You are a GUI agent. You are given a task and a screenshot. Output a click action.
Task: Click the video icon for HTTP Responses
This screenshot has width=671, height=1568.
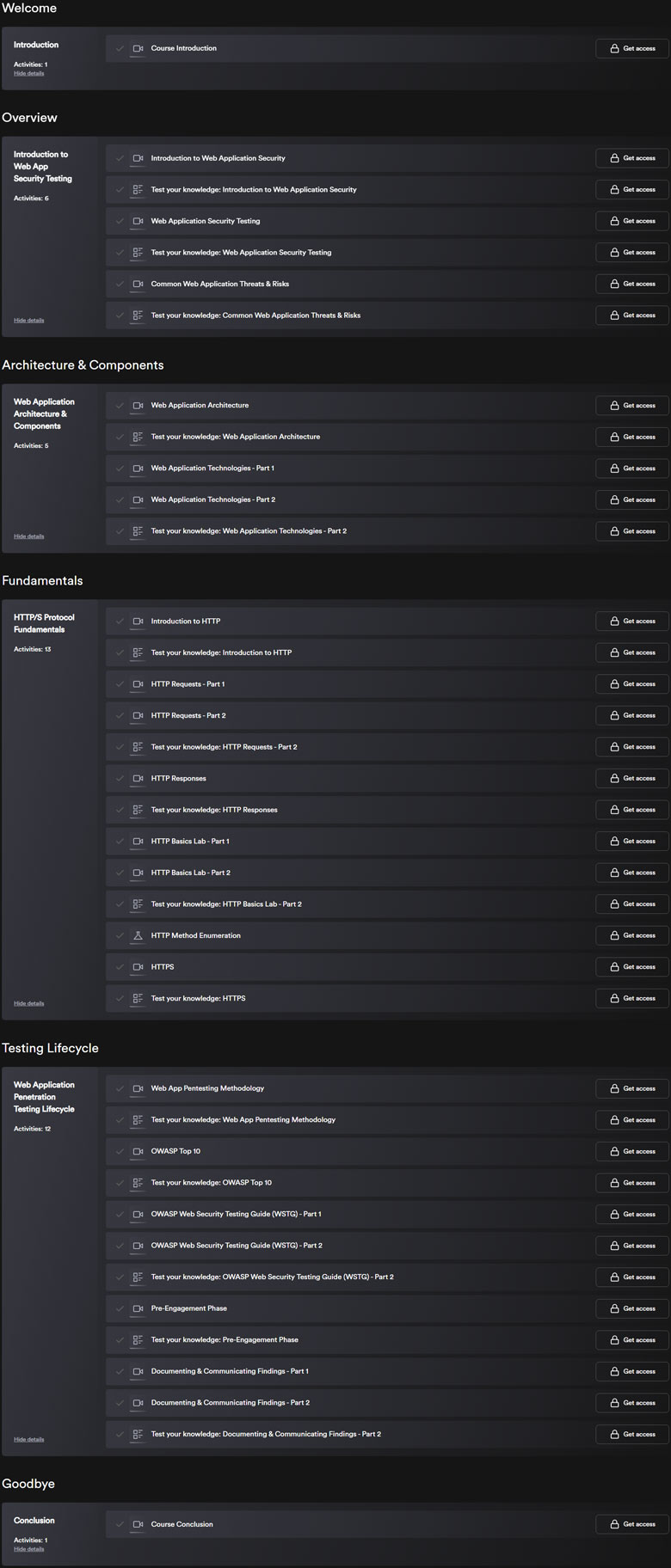138,779
